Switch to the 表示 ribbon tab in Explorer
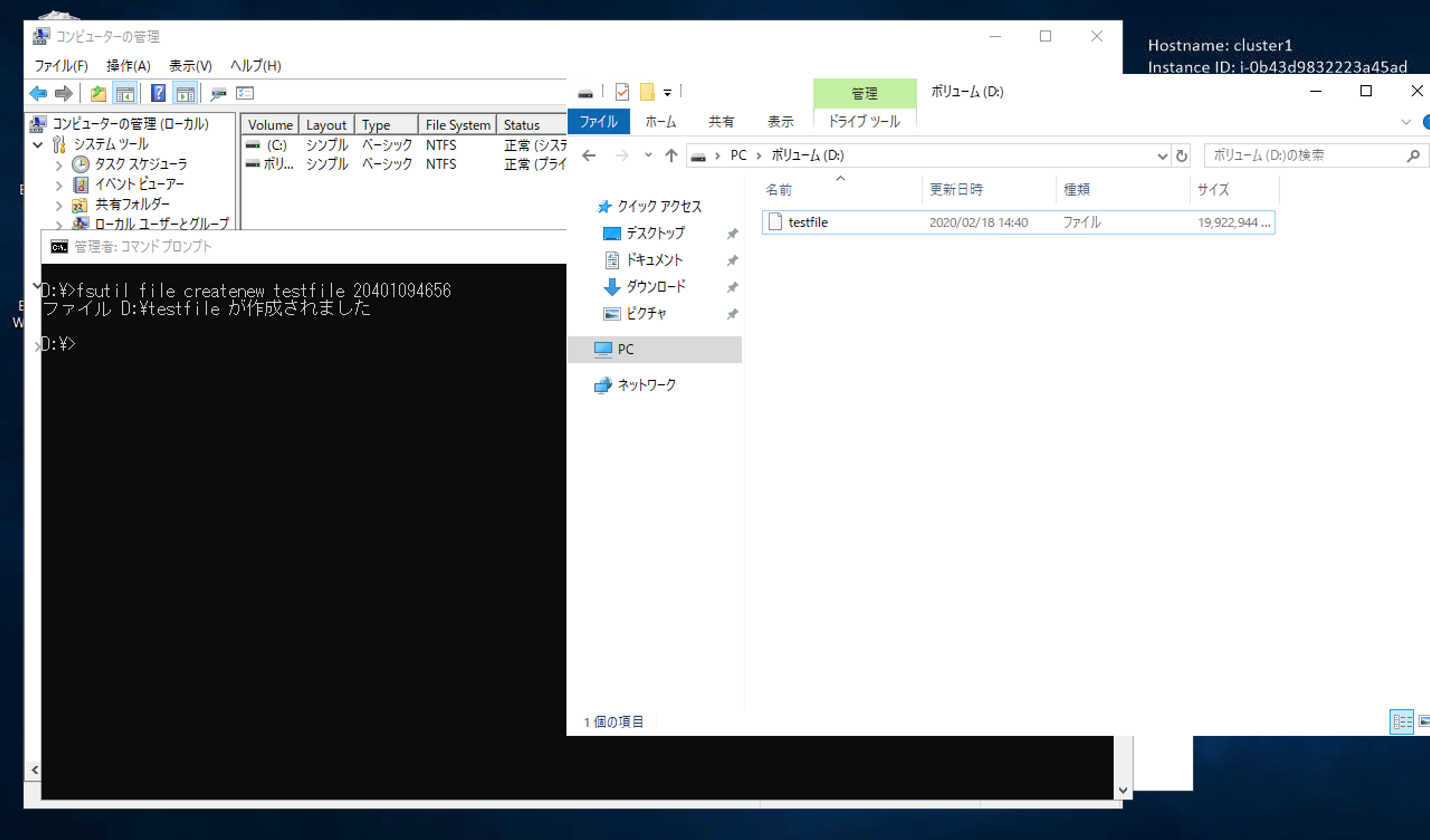Viewport: 1430px width, 840px height. [780, 121]
